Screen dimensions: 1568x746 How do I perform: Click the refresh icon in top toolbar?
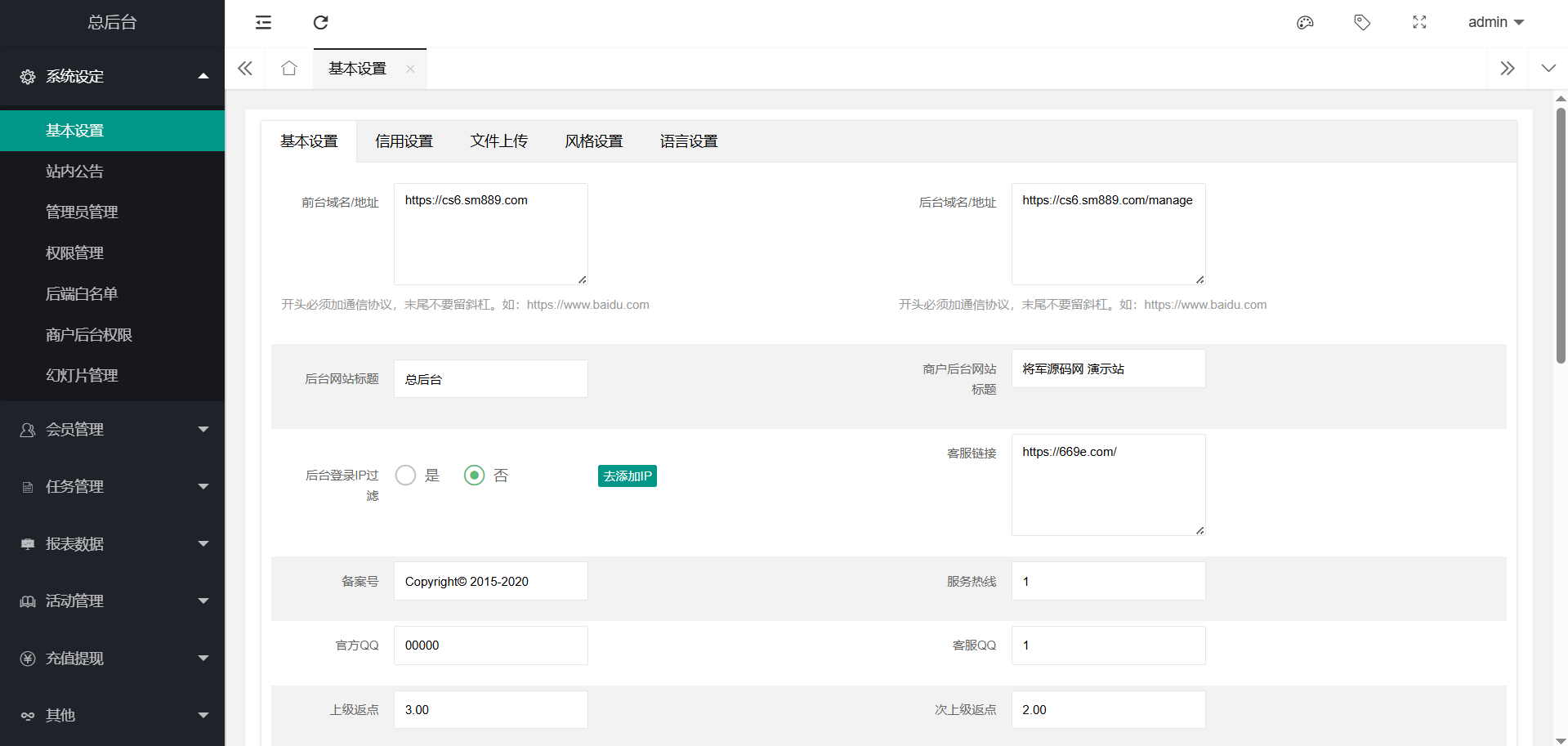(x=320, y=22)
